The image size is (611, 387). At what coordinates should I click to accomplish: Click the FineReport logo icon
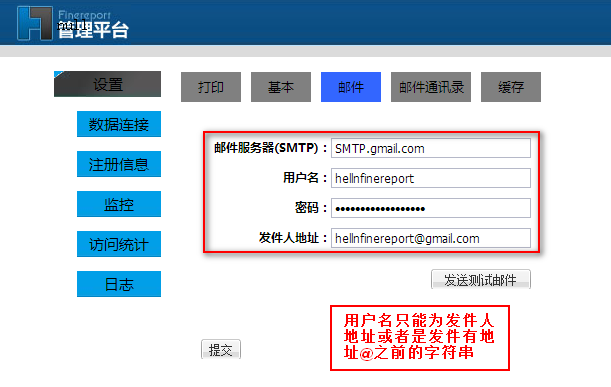pyautogui.click(x=35, y=23)
